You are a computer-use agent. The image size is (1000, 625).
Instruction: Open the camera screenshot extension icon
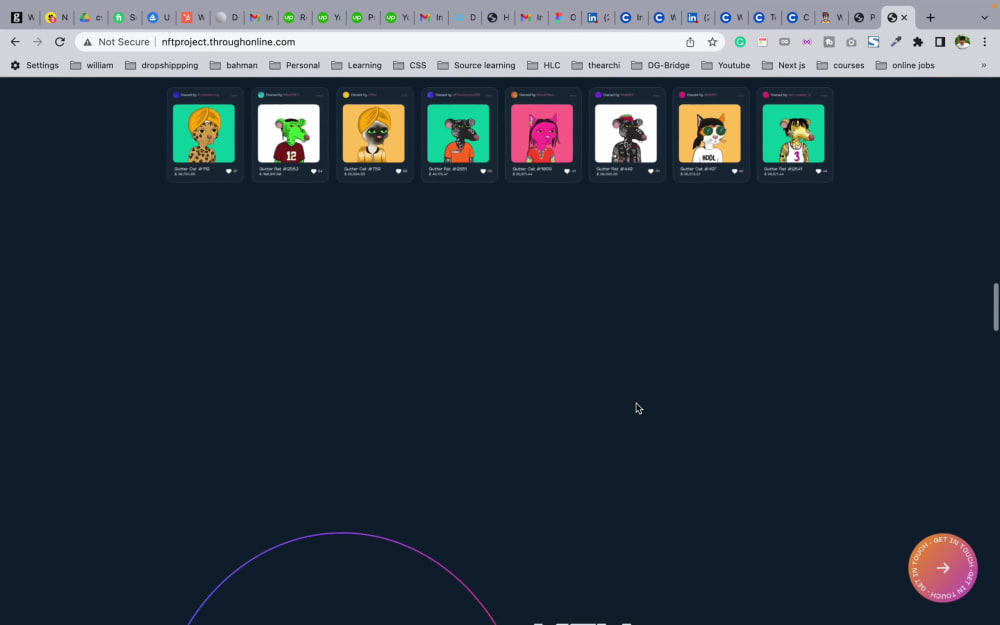coord(851,42)
